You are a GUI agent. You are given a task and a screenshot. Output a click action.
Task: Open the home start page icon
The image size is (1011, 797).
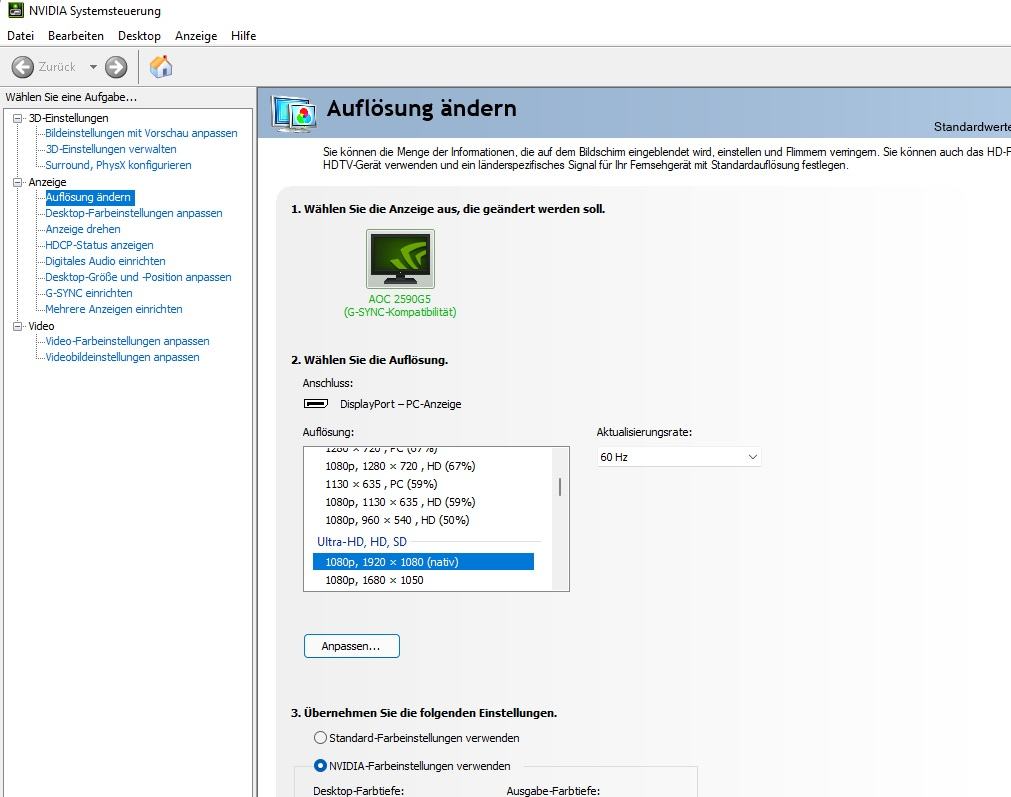pos(161,66)
